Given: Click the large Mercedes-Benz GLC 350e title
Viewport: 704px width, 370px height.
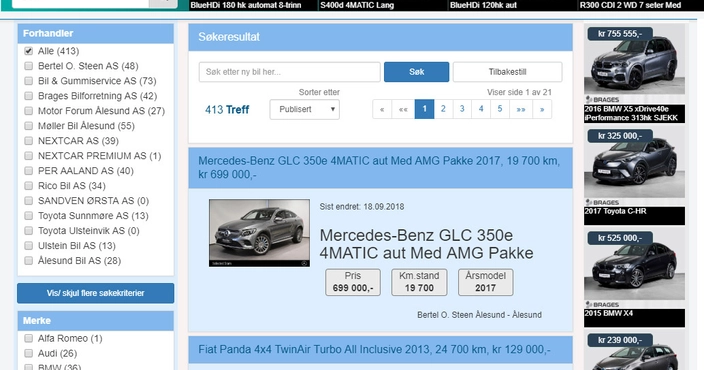Looking at the screenshot, I should click(426, 244).
